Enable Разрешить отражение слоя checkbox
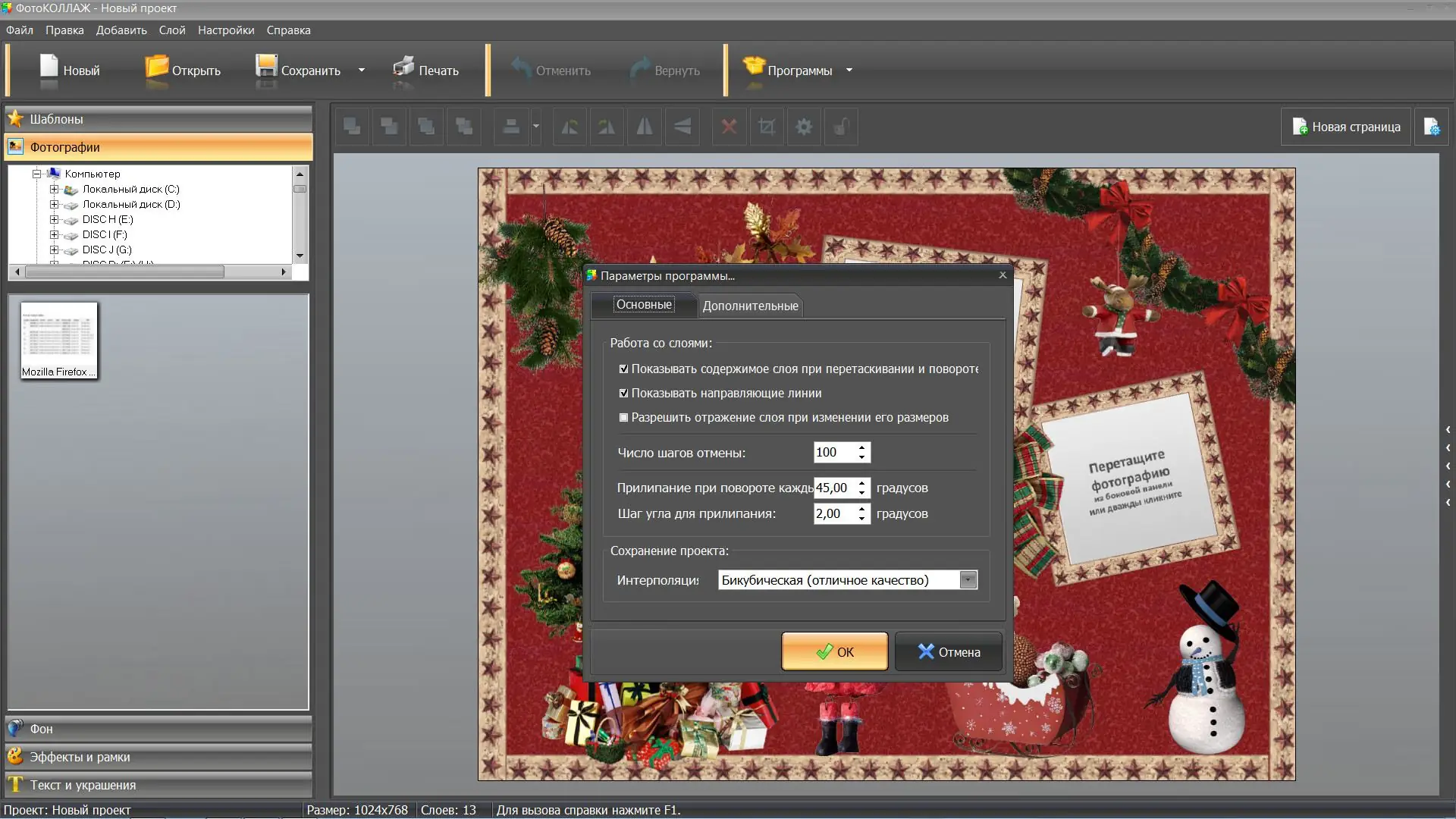Viewport: 1456px width, 819px height. click(623, 417)
